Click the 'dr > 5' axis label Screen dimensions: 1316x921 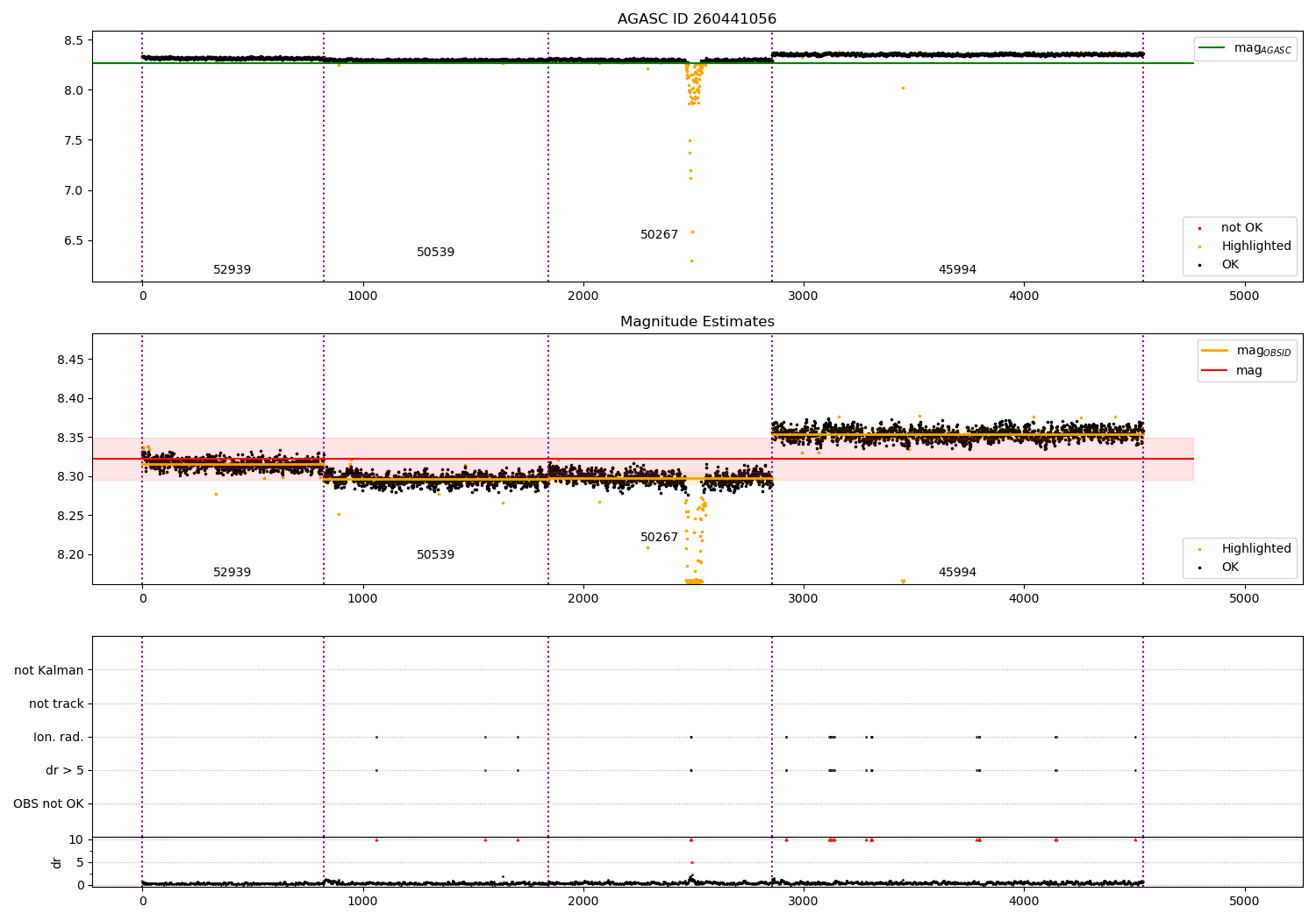tap(65, 770)
